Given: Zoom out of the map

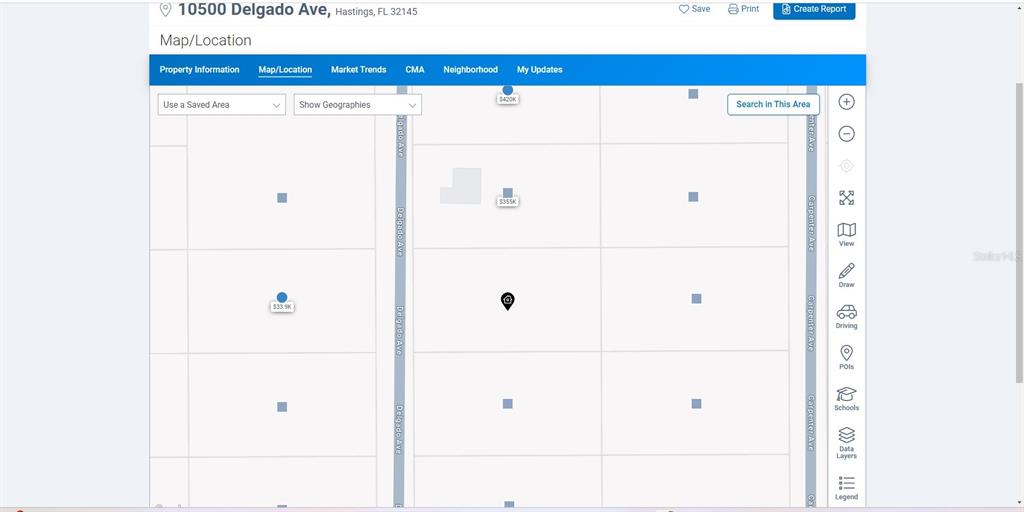Looking at the screenshot, I should (x=846, y=134).
